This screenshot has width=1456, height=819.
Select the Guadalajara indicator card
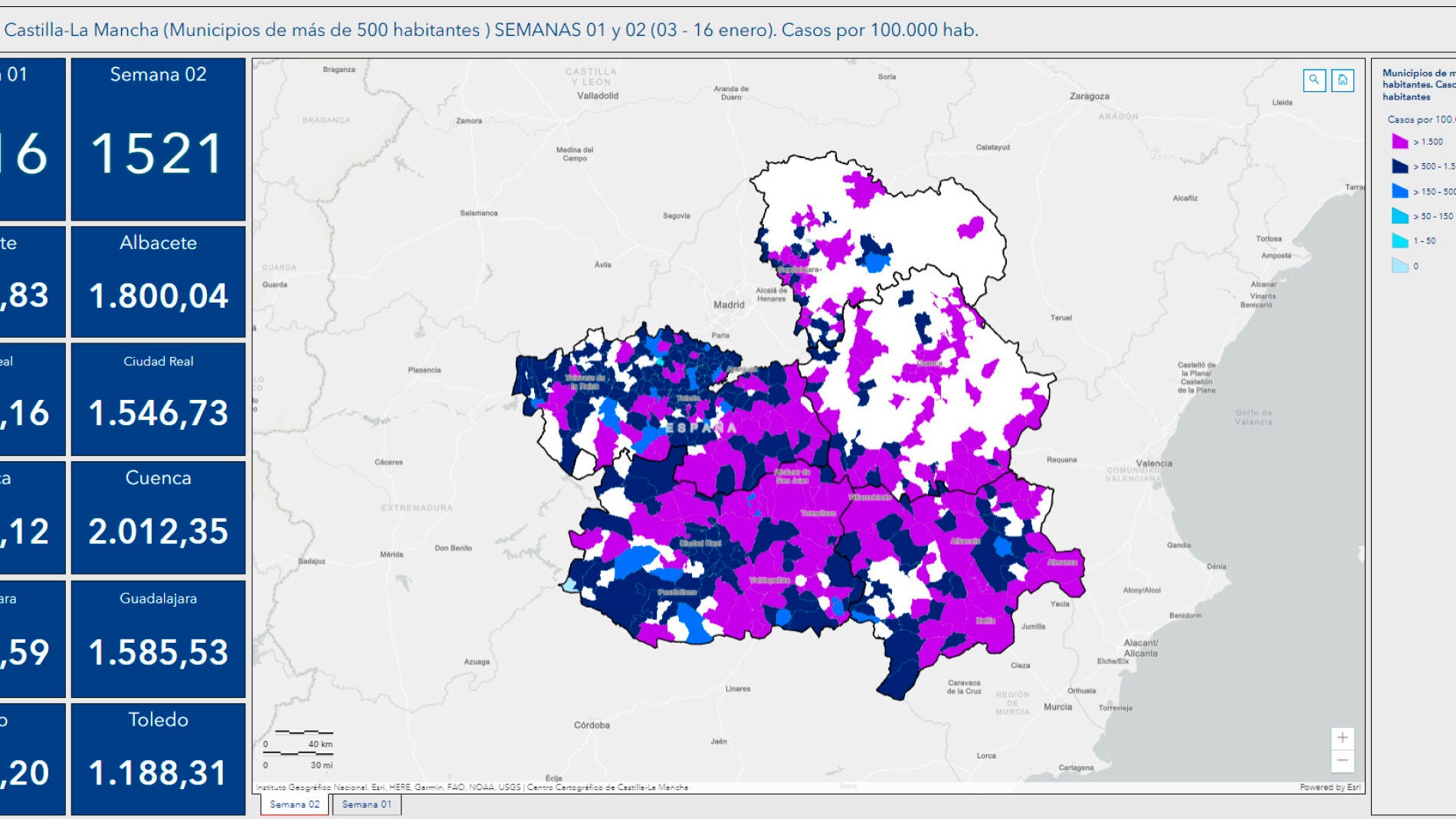pos(159,638)
